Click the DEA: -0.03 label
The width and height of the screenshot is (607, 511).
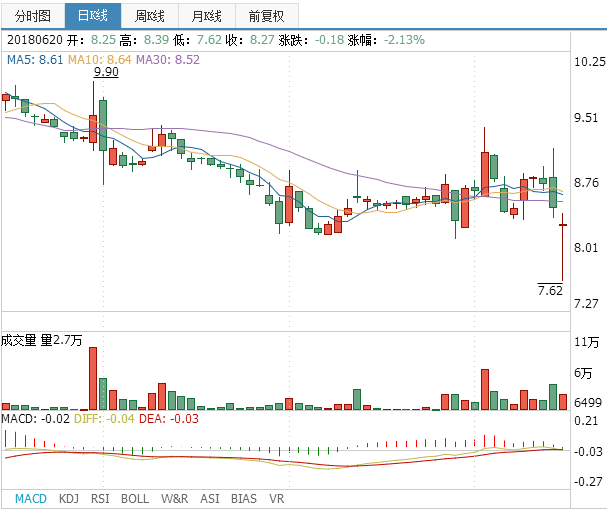[x=169, y=418]
